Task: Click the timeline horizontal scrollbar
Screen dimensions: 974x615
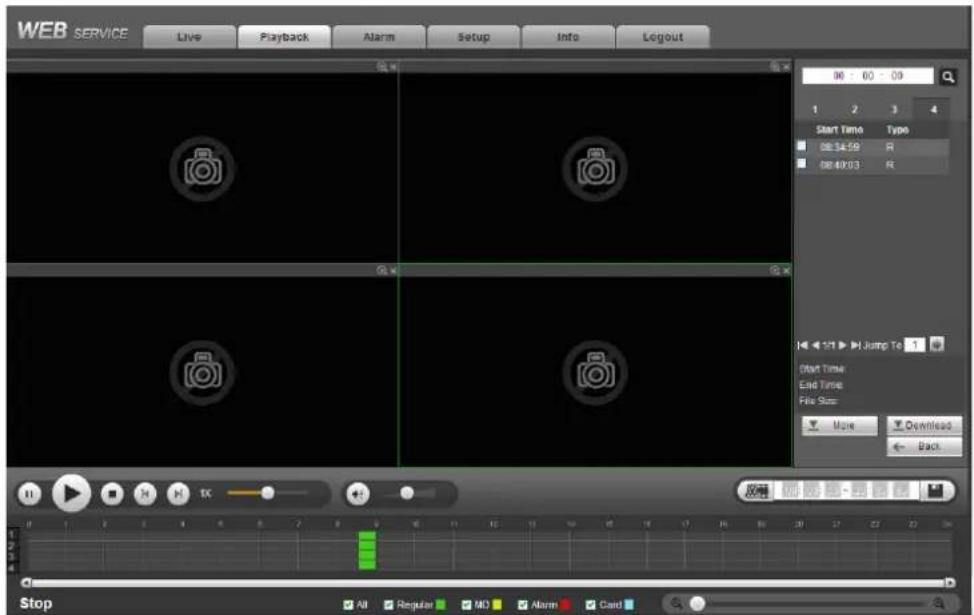Action: tap(488, 583)
